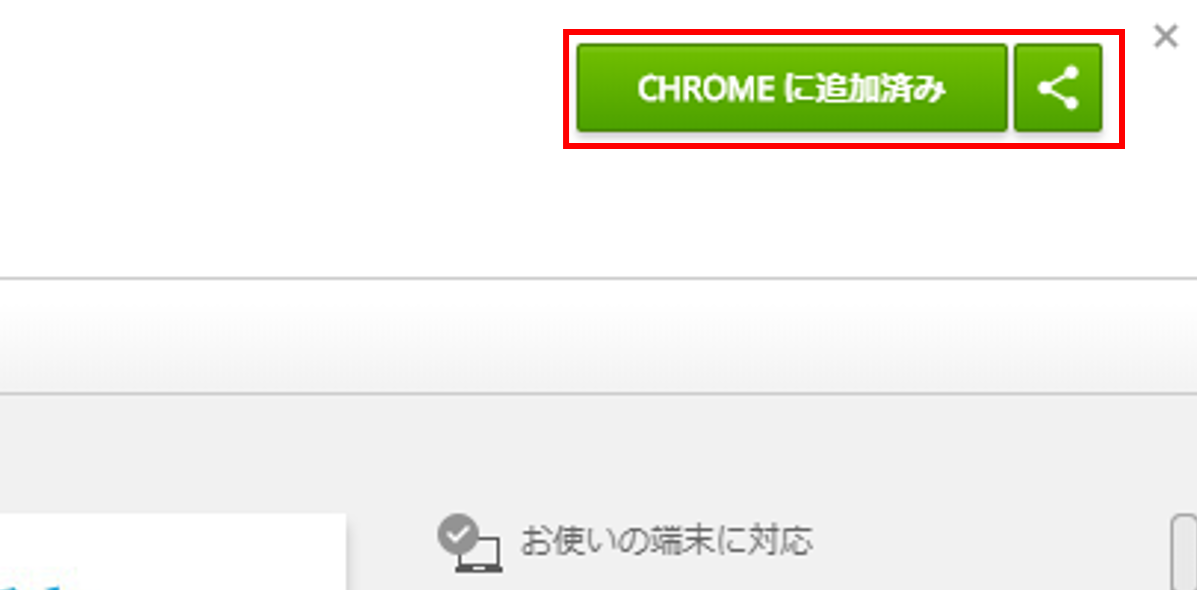Viewport: 1197px width, 590px height.
Task: Click the vertical scrollbar handle
Action: pyautogui.click(x=1184, y=553)
